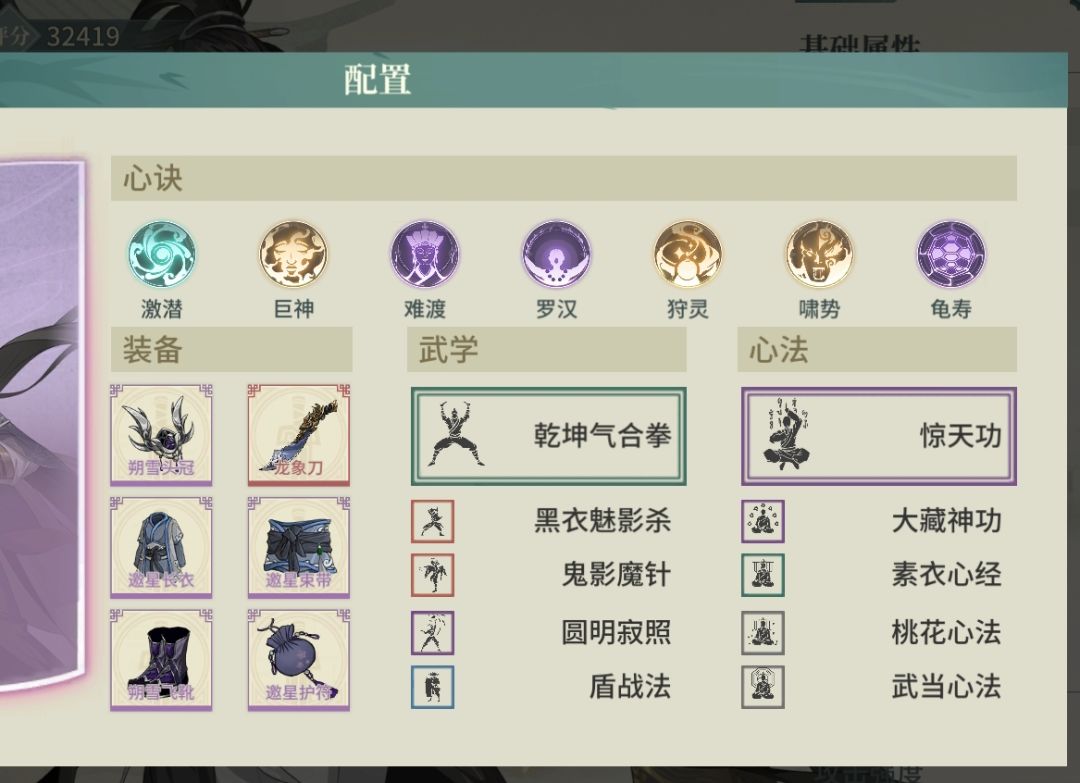1080x783 pixels.
Task: Click the 鬼影魔针 martial art entry
Action: [541, 575]
